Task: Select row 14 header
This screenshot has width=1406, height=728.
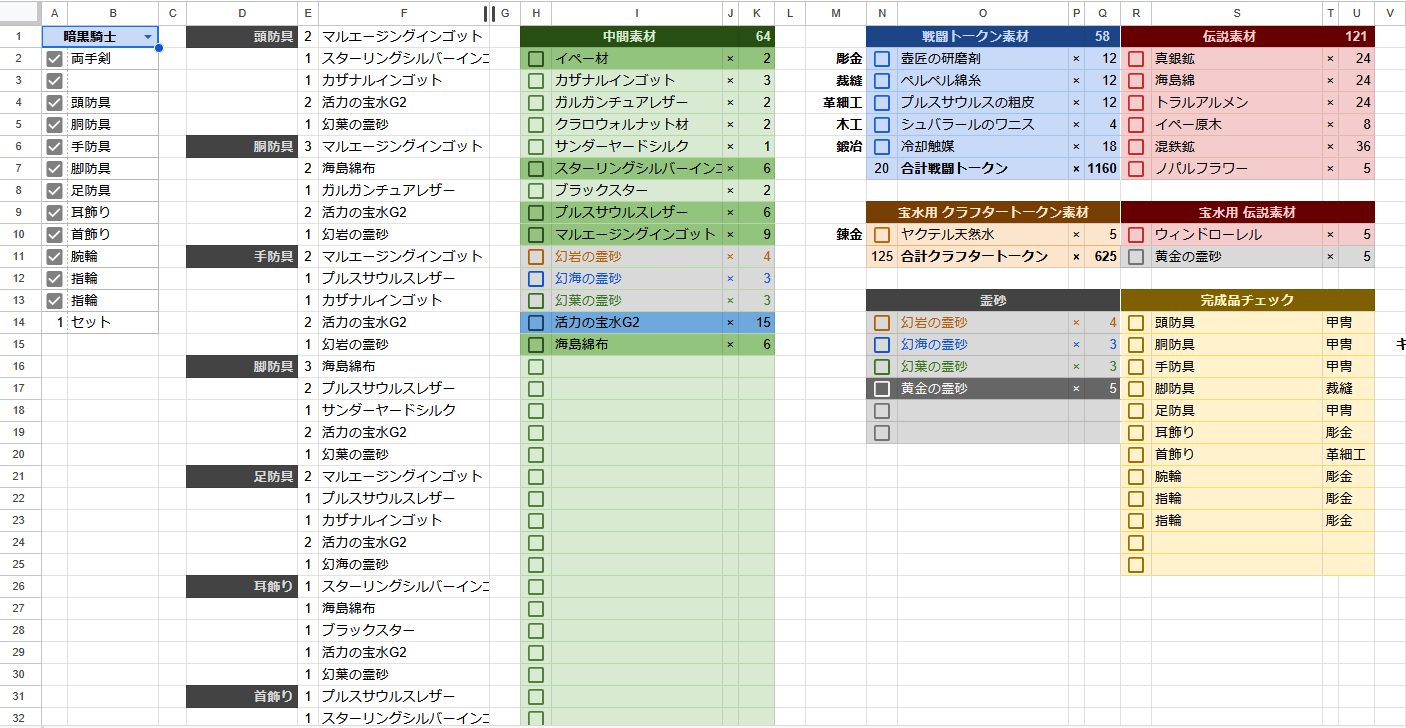Action: click(20, 323)
